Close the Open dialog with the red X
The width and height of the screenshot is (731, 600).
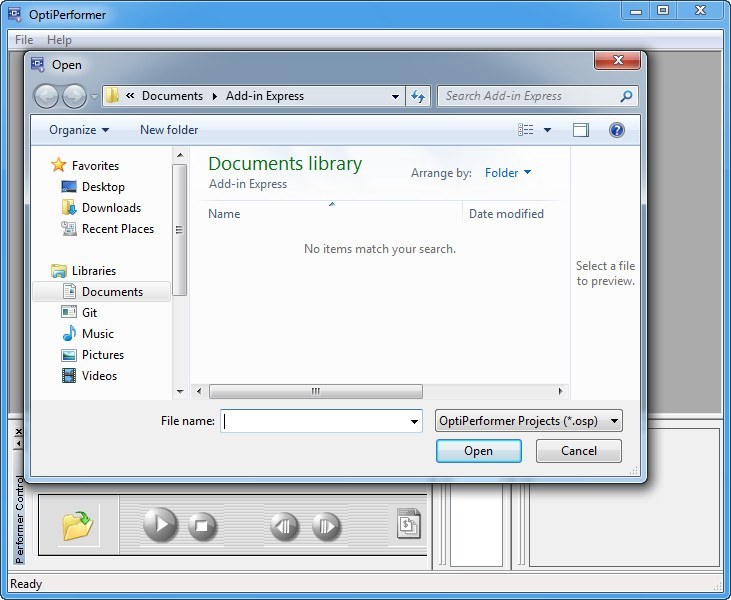[x=617, y=60]
